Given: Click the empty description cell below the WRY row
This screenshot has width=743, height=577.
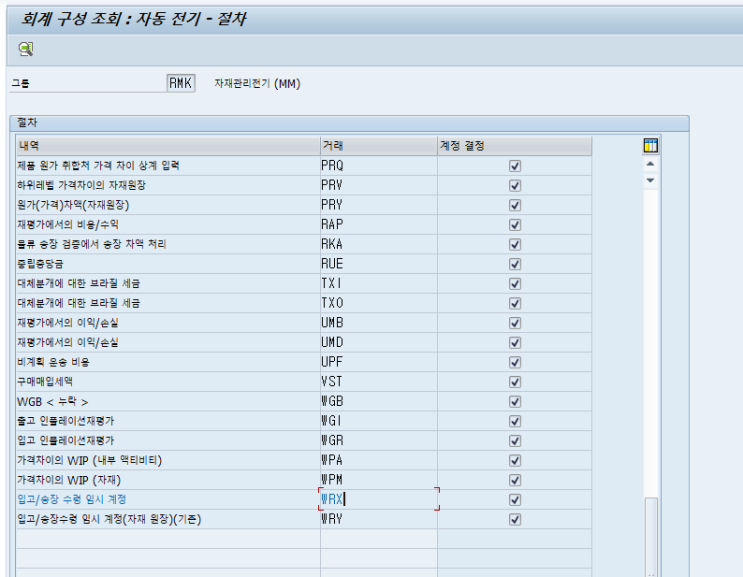Looking at the screenshot, I should [168, 539].
